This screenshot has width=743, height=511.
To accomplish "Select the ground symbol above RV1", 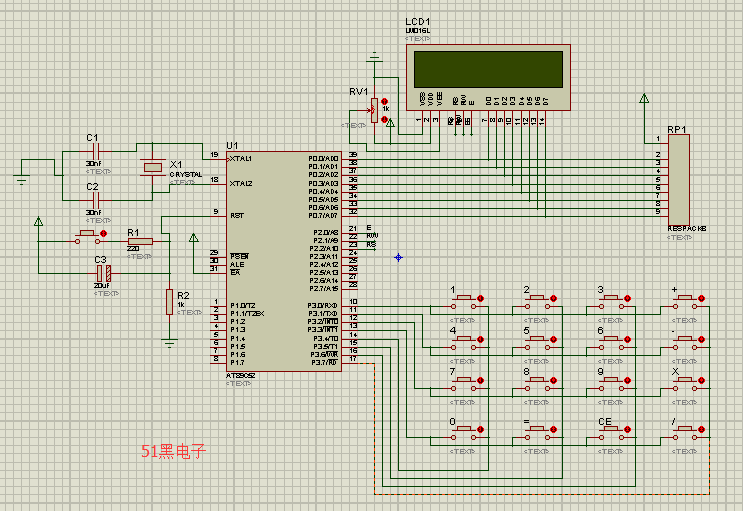I will point(375,57).
